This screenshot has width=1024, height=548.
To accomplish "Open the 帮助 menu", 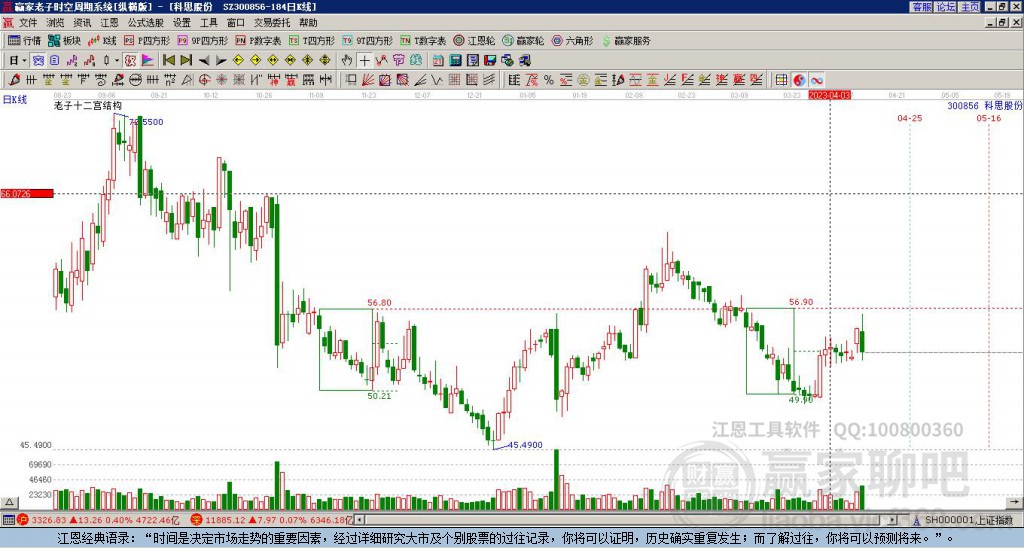I will pyautogui.click(x=308, y=23).
